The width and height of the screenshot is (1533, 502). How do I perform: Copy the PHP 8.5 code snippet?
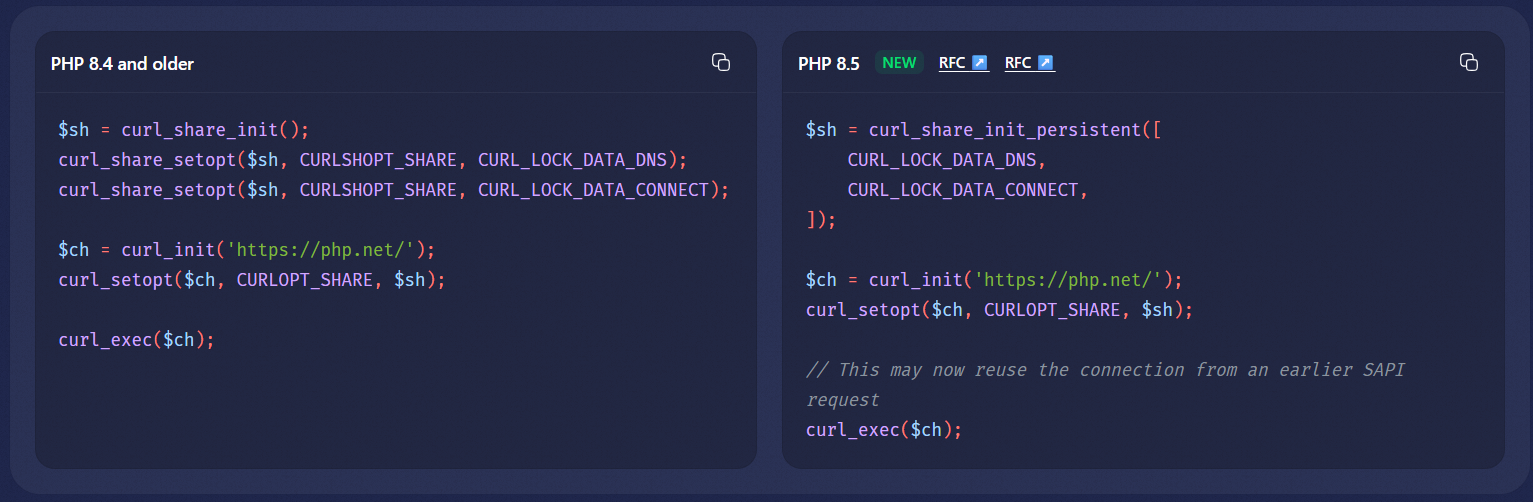point(1468,62)
